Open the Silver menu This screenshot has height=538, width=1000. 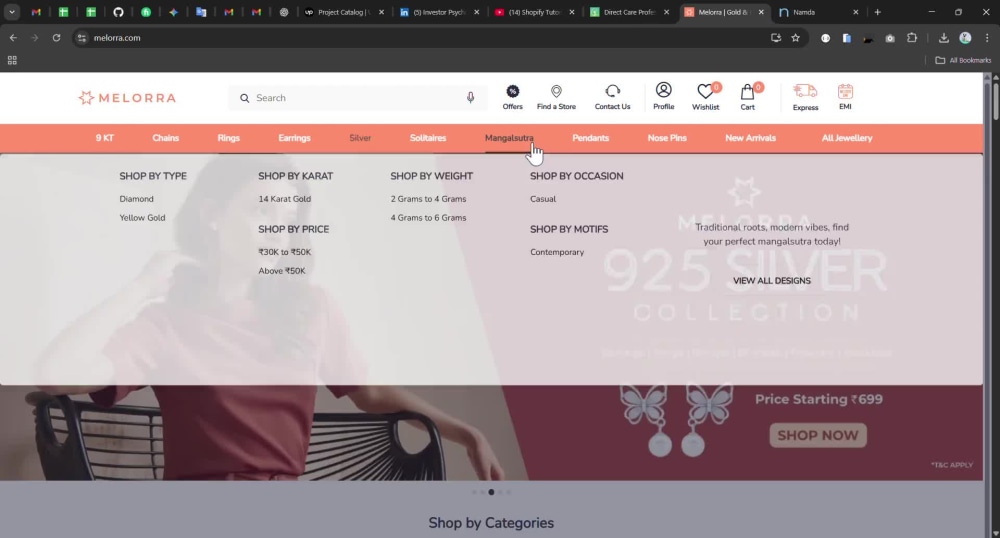pos(360,138)
